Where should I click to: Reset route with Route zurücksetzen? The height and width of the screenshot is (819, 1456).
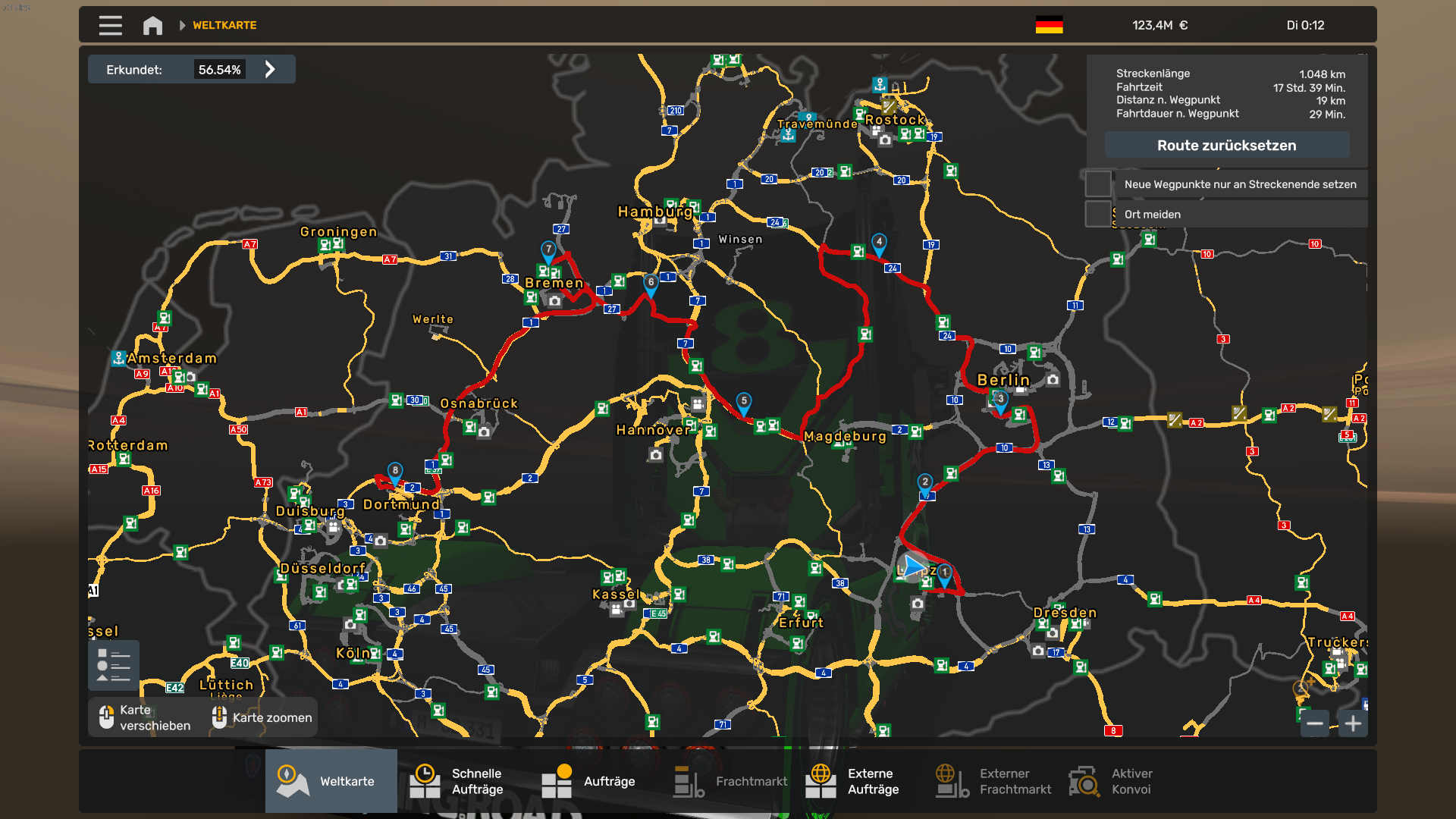click(1226, 145)
